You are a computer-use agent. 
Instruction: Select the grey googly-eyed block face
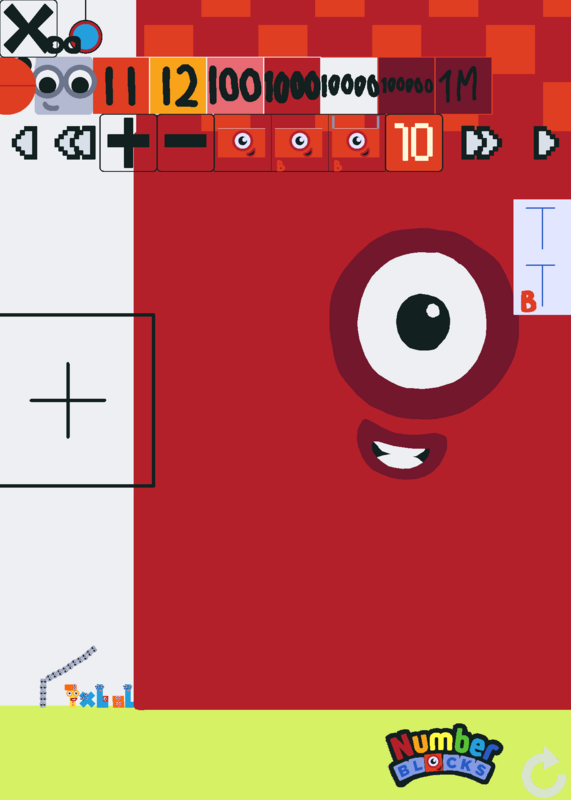(x=64, y=85)
